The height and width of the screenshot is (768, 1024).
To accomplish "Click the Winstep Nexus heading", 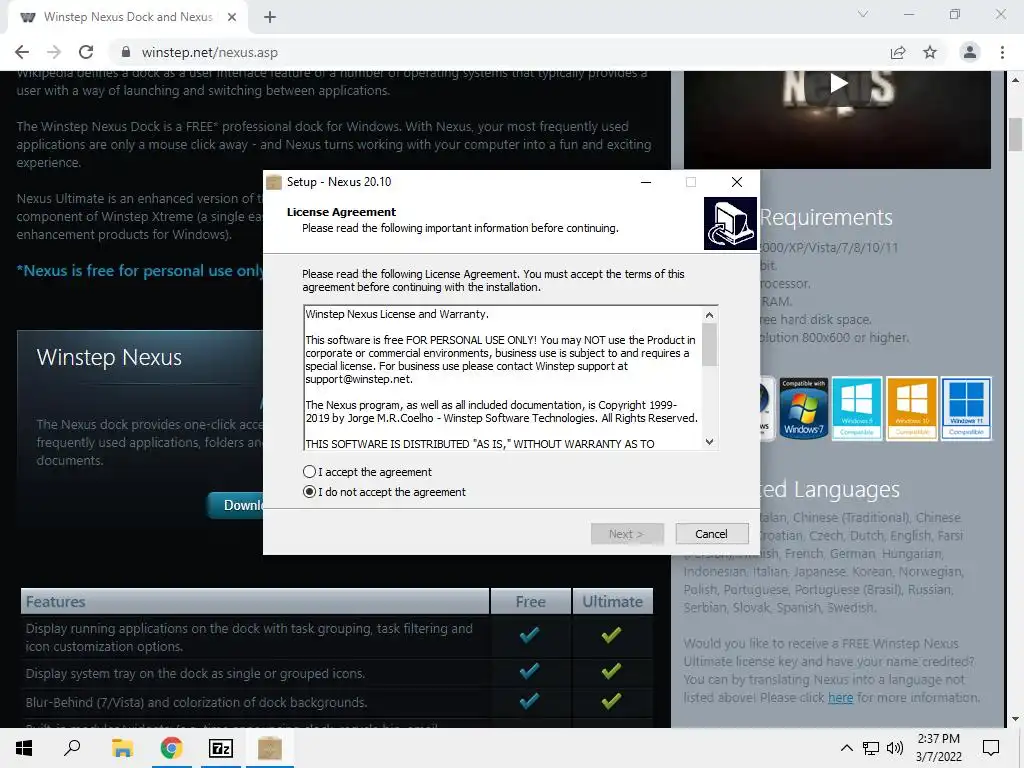I will coord(109,357).
